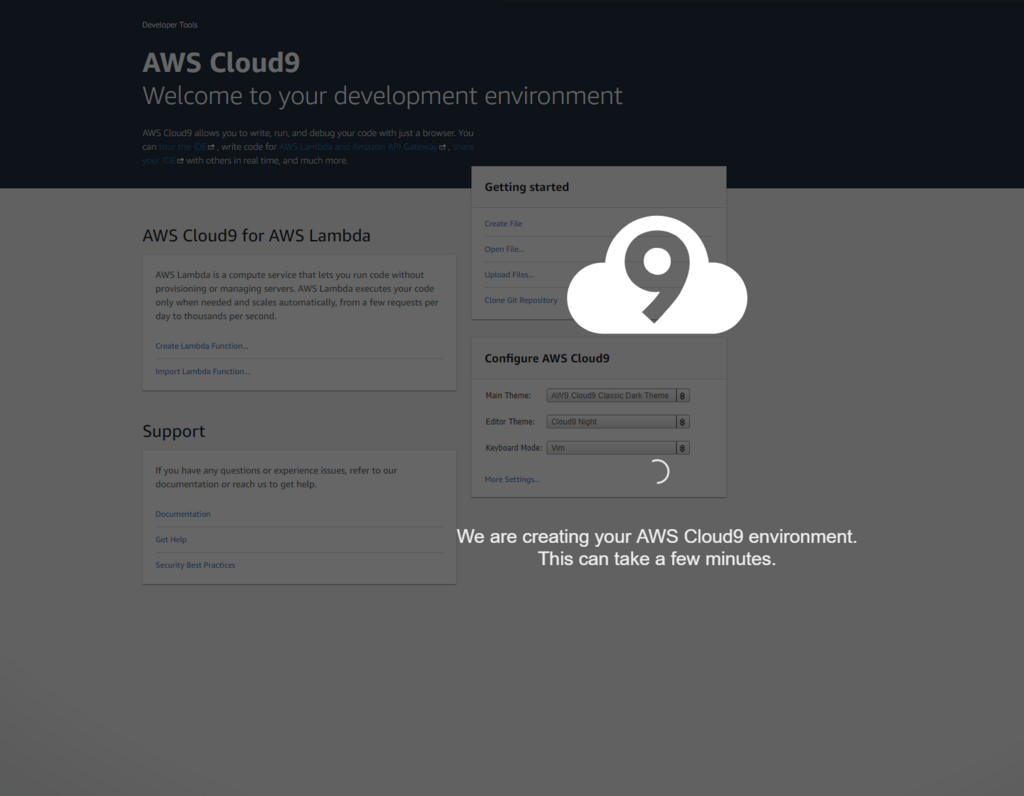Click the Cloud9 cloud logo

click(657, 274)
